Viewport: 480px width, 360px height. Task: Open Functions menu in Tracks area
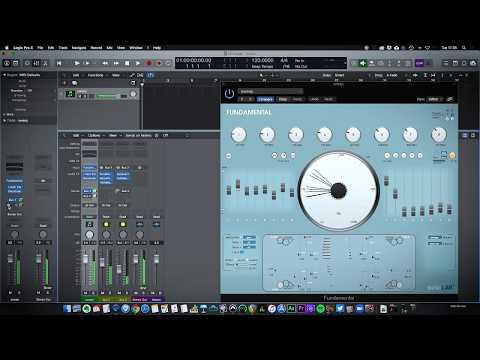tap(95, 75)
